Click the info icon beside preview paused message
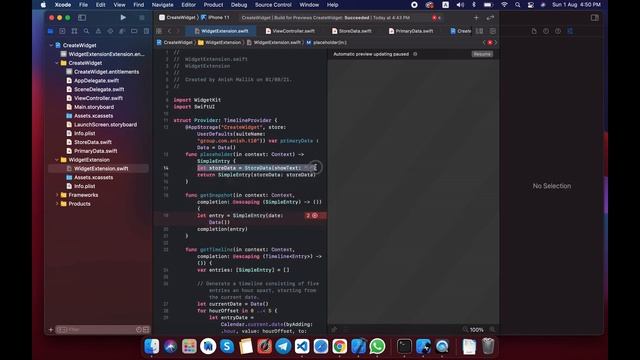Image resolution: width=640 pixels, height=360 pixels. click(415, 54)
